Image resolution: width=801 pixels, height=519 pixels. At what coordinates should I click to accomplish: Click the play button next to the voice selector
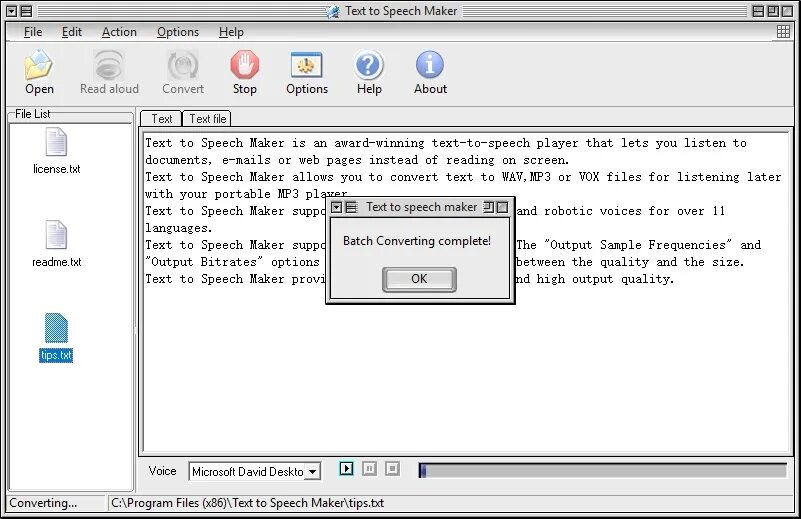point(346,468)
